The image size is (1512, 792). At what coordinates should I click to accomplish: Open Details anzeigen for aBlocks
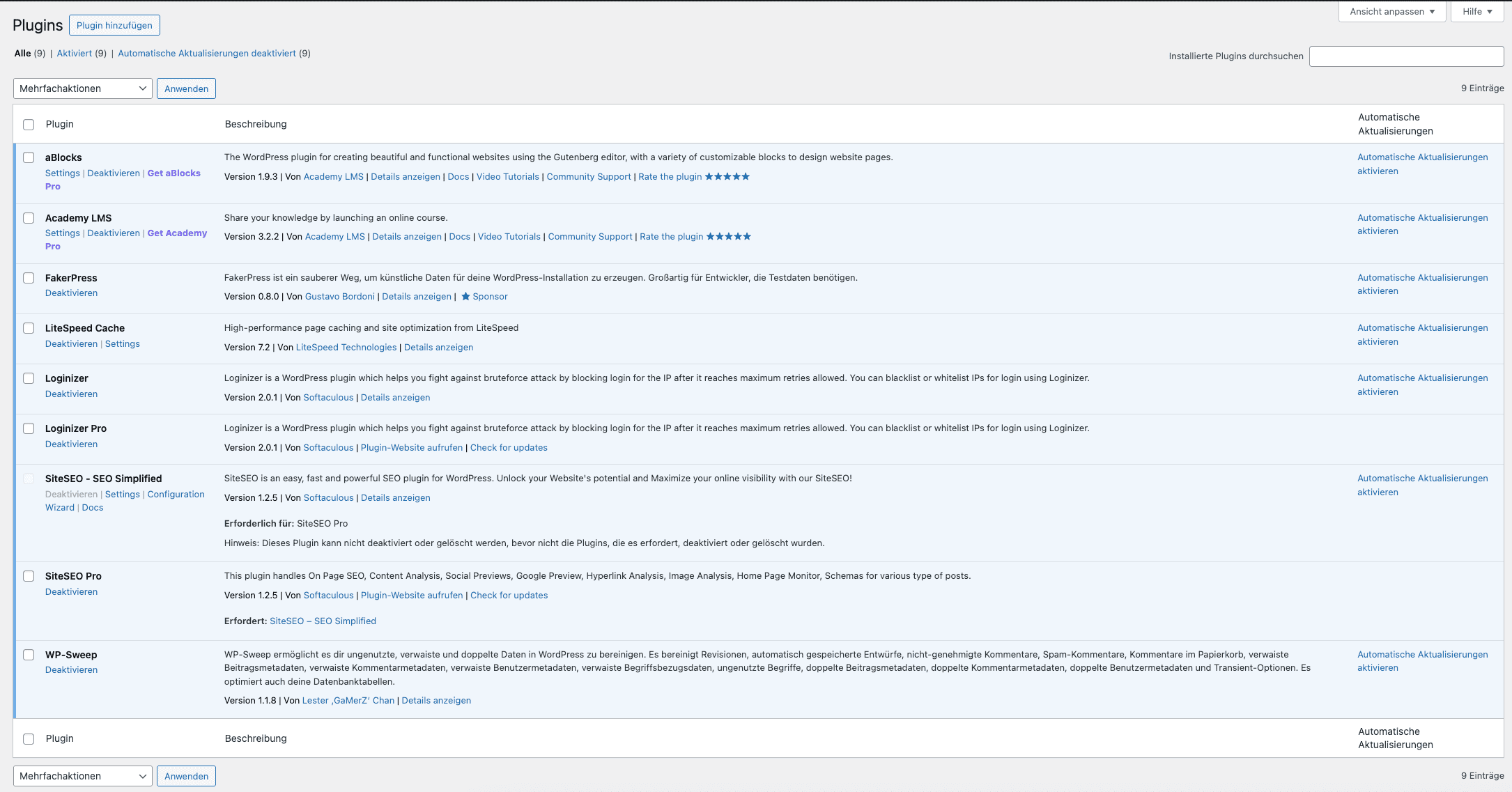pos(406,176)
